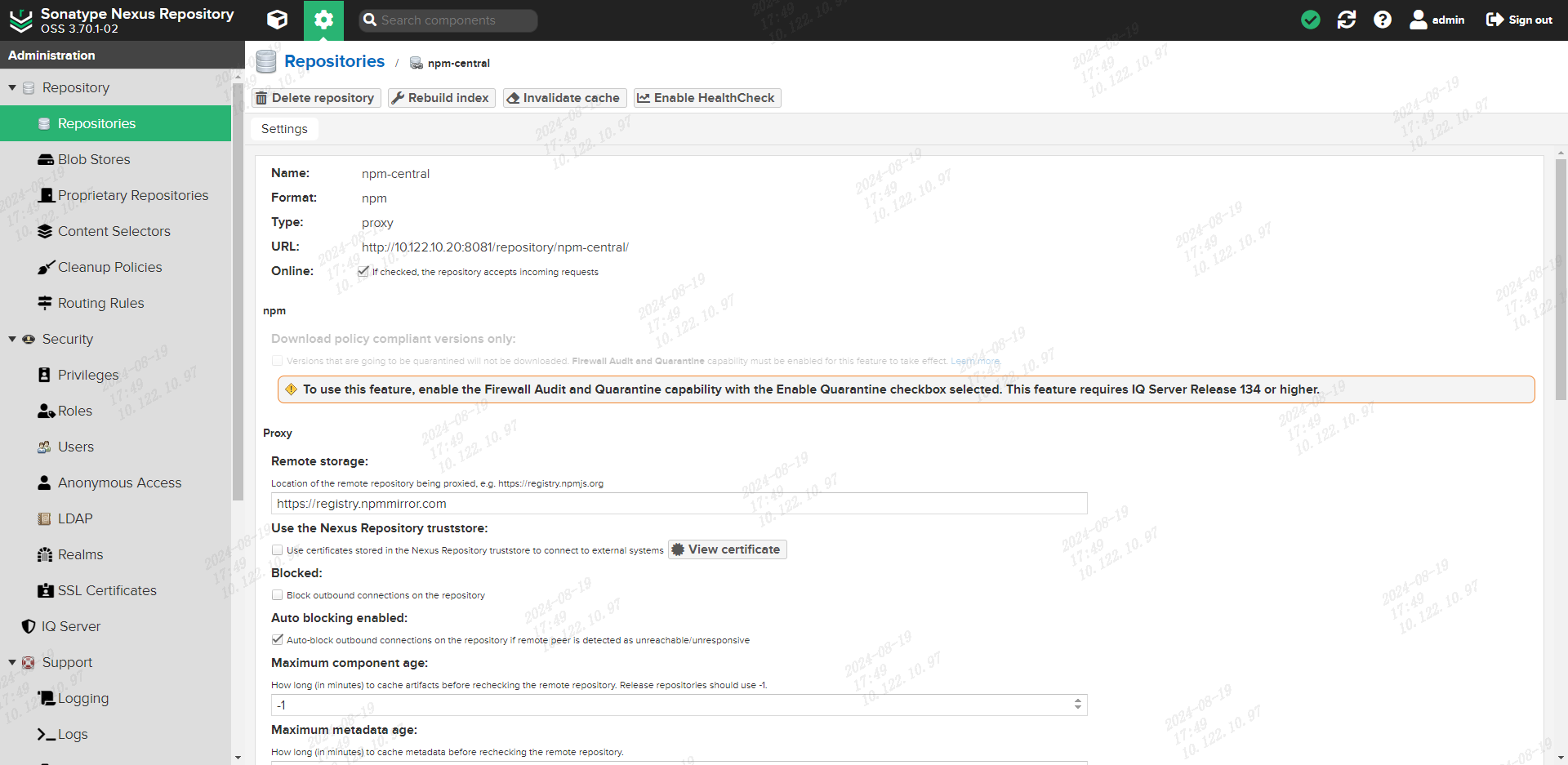The image size is (1568, 765).
Task: Open Blob Stores icon in sidebar
Action: click(x=45, y=159)
